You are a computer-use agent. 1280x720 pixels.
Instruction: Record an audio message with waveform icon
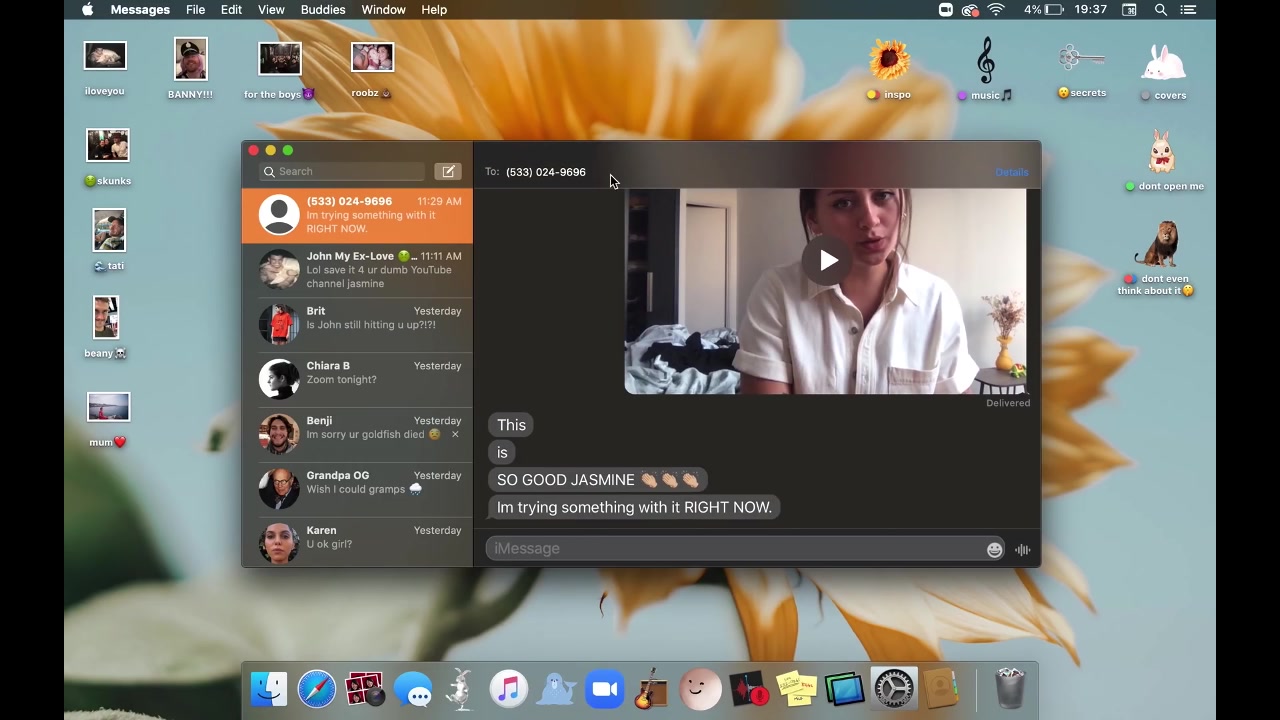coord(1022,549)
